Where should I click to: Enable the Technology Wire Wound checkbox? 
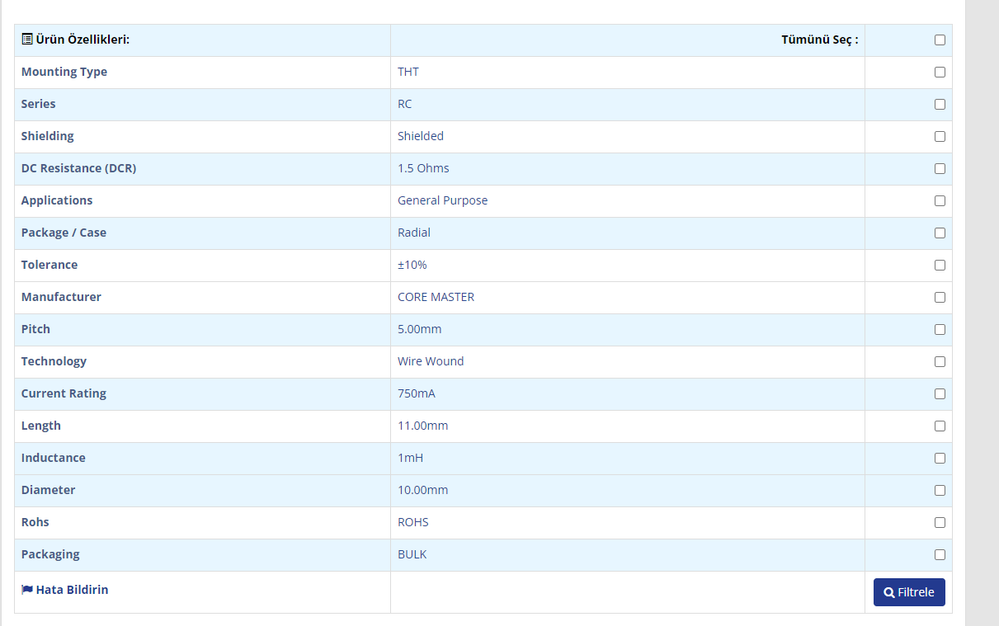coord(940,362)
